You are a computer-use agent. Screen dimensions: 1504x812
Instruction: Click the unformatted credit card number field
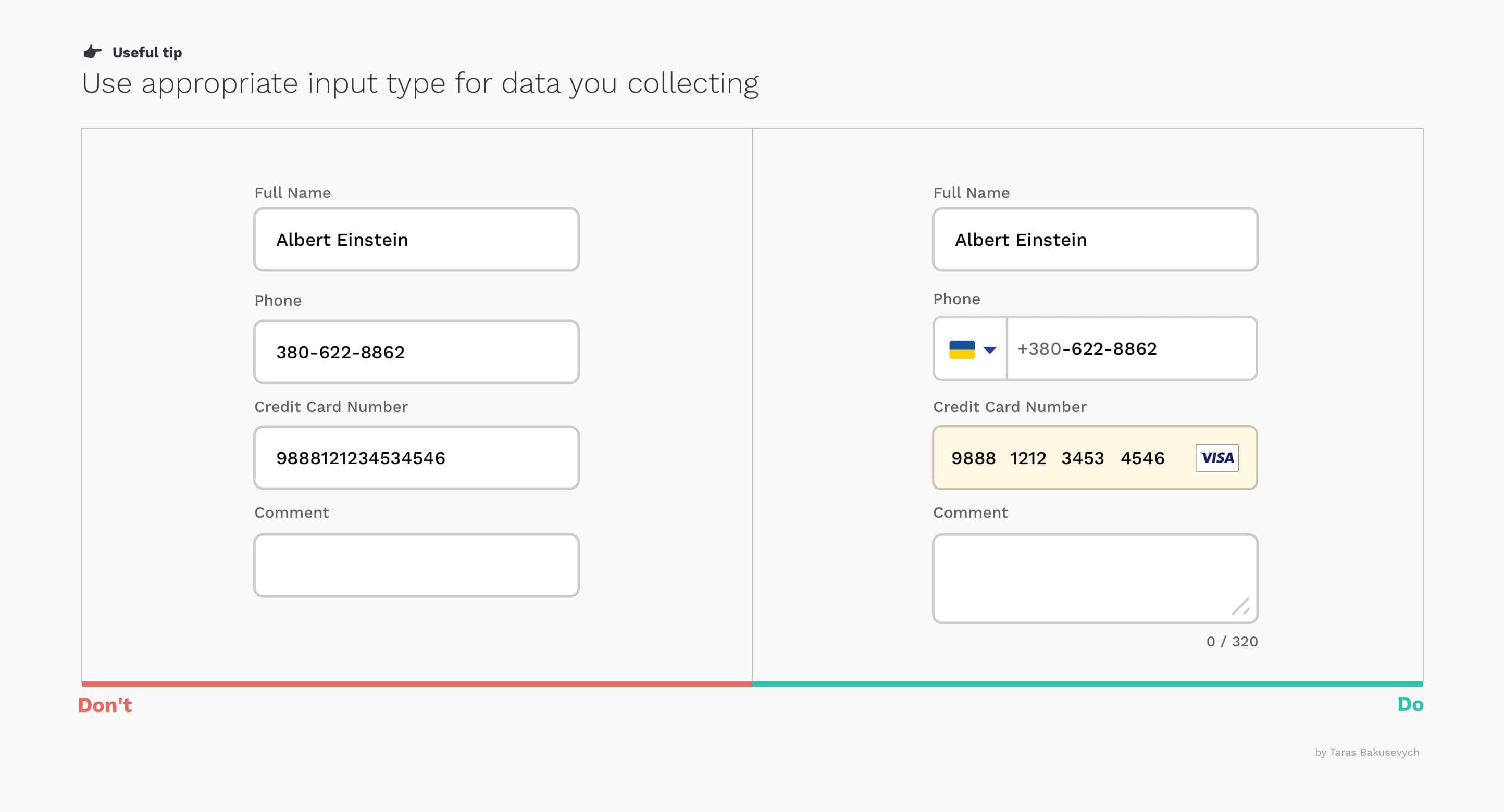pos(416,458)
